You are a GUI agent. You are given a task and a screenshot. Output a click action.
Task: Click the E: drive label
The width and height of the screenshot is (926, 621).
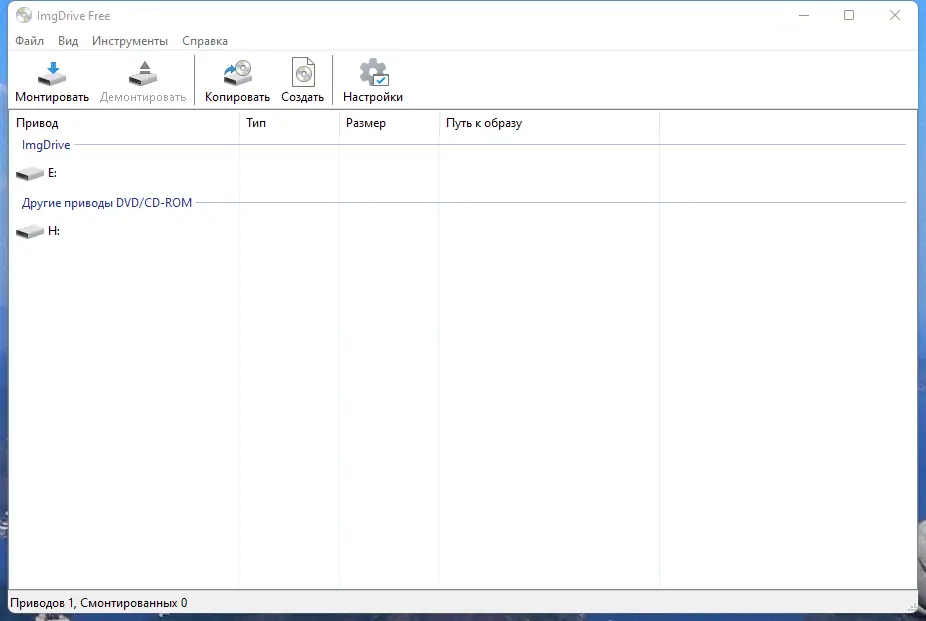pos(52,173)
